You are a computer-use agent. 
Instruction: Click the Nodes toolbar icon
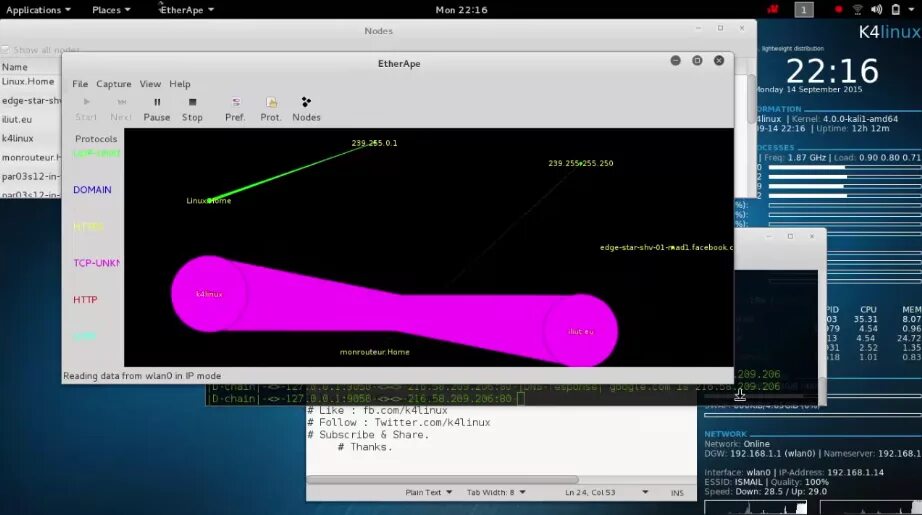(306, 109)
